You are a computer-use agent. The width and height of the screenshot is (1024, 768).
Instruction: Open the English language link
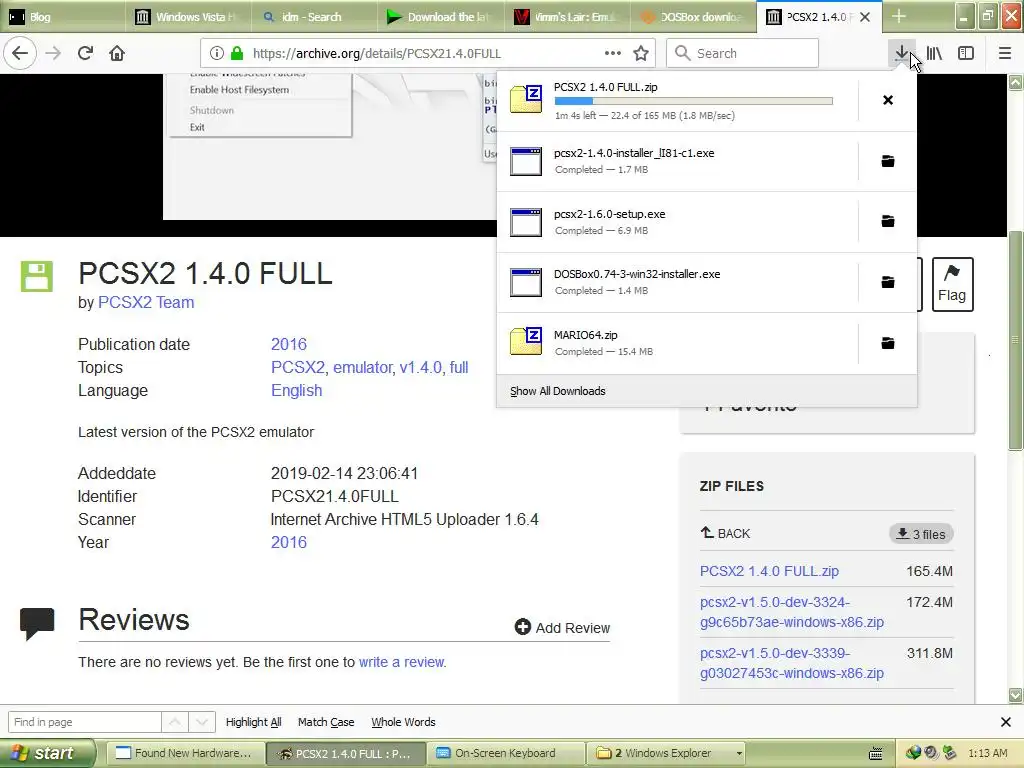pos(296,390)
